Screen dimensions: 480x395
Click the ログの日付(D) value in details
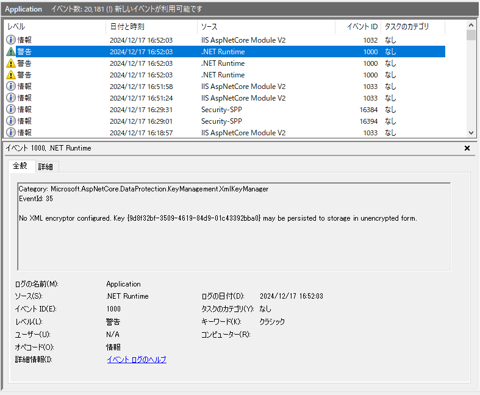point(291,296)
